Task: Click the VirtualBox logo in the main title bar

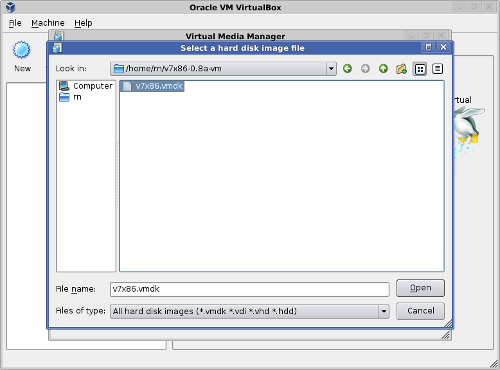Action: (10, 7)
